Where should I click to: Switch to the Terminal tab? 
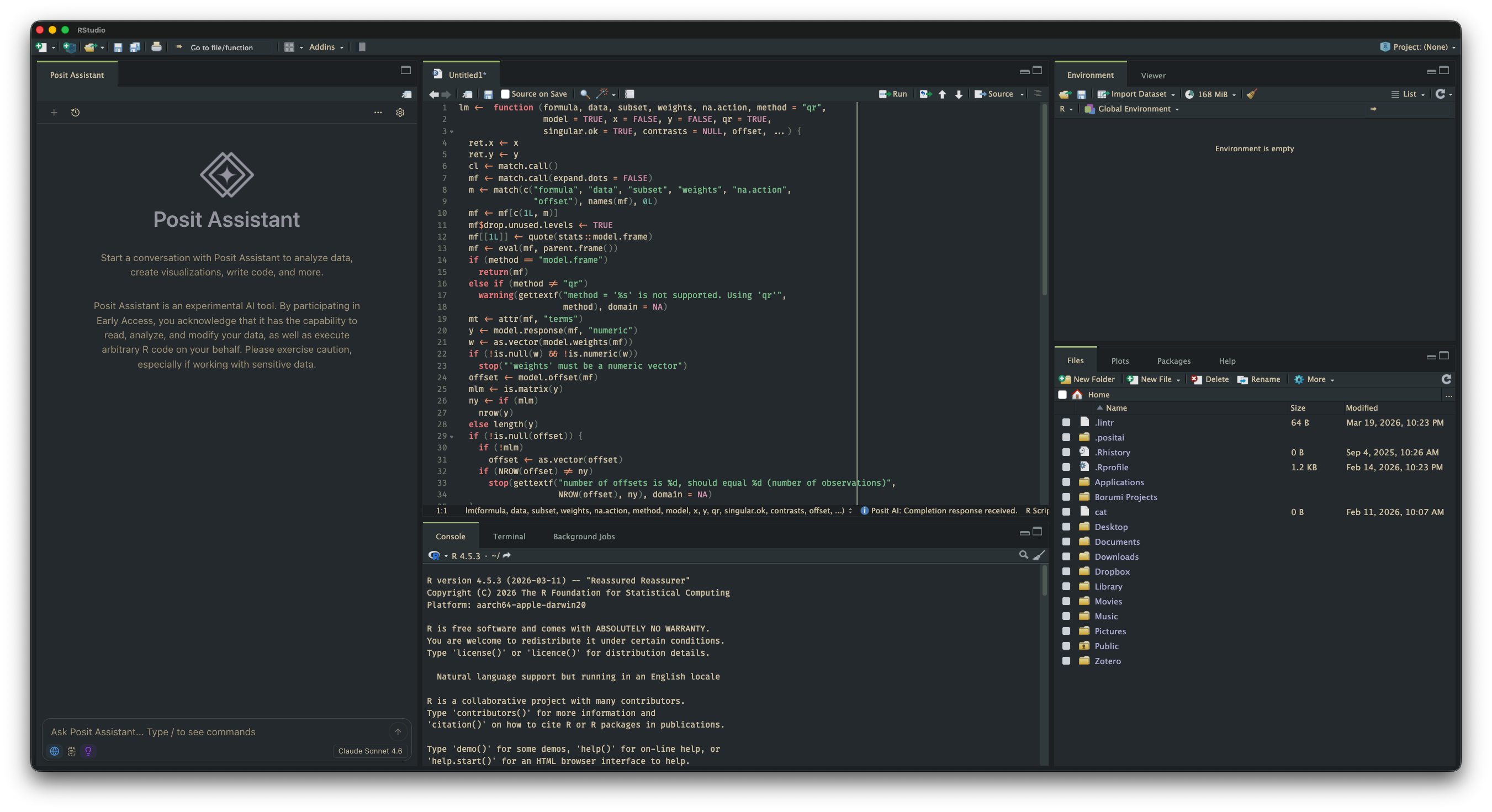[509, 537]
